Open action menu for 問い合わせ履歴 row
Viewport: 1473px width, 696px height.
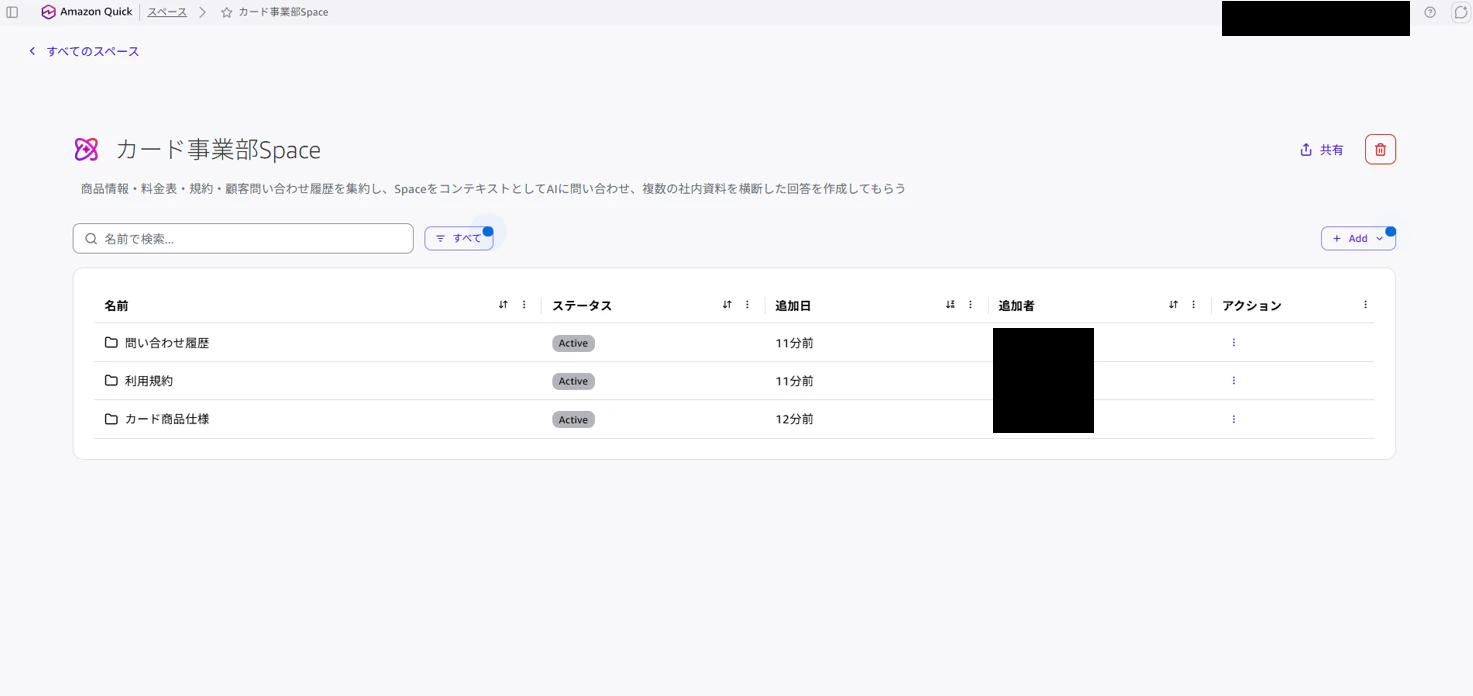(x=1233, y=343)
